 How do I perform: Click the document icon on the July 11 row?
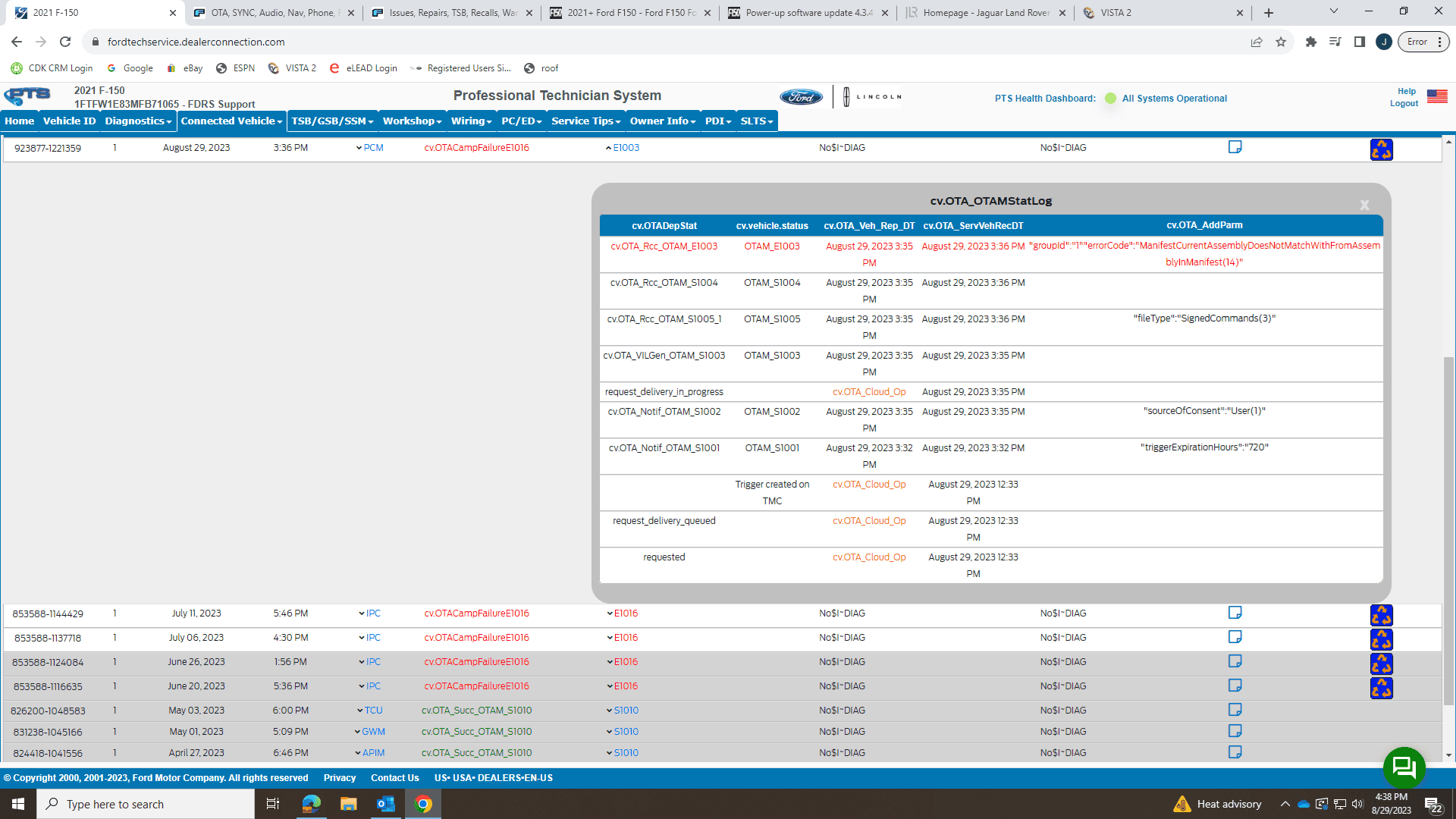pyautogui.click(x=1235, y=613)
